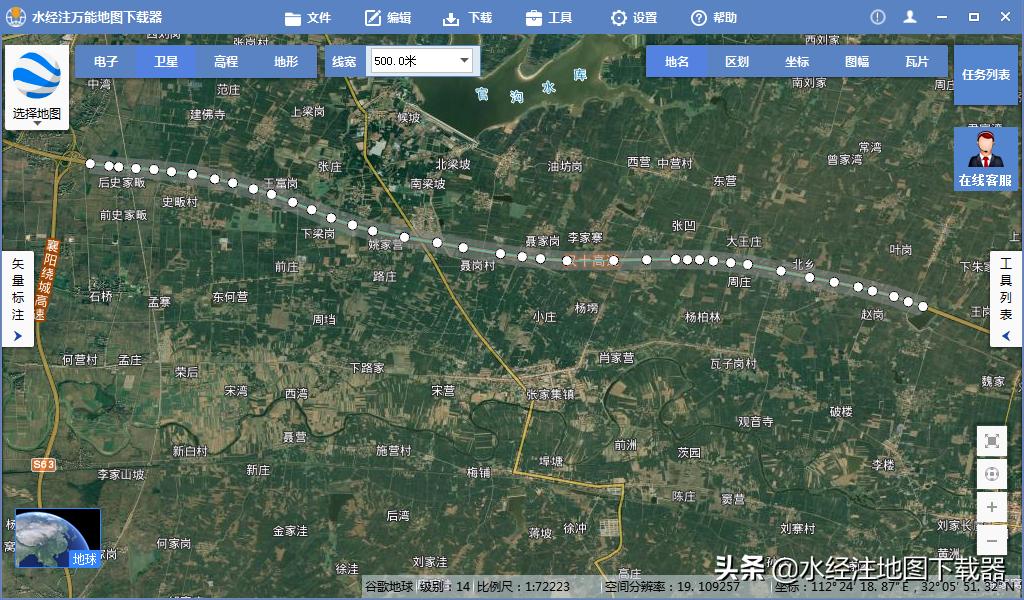This screenshot has height=600, width=1024.
Task: Zoom out with the minus button
Action: 991,539
